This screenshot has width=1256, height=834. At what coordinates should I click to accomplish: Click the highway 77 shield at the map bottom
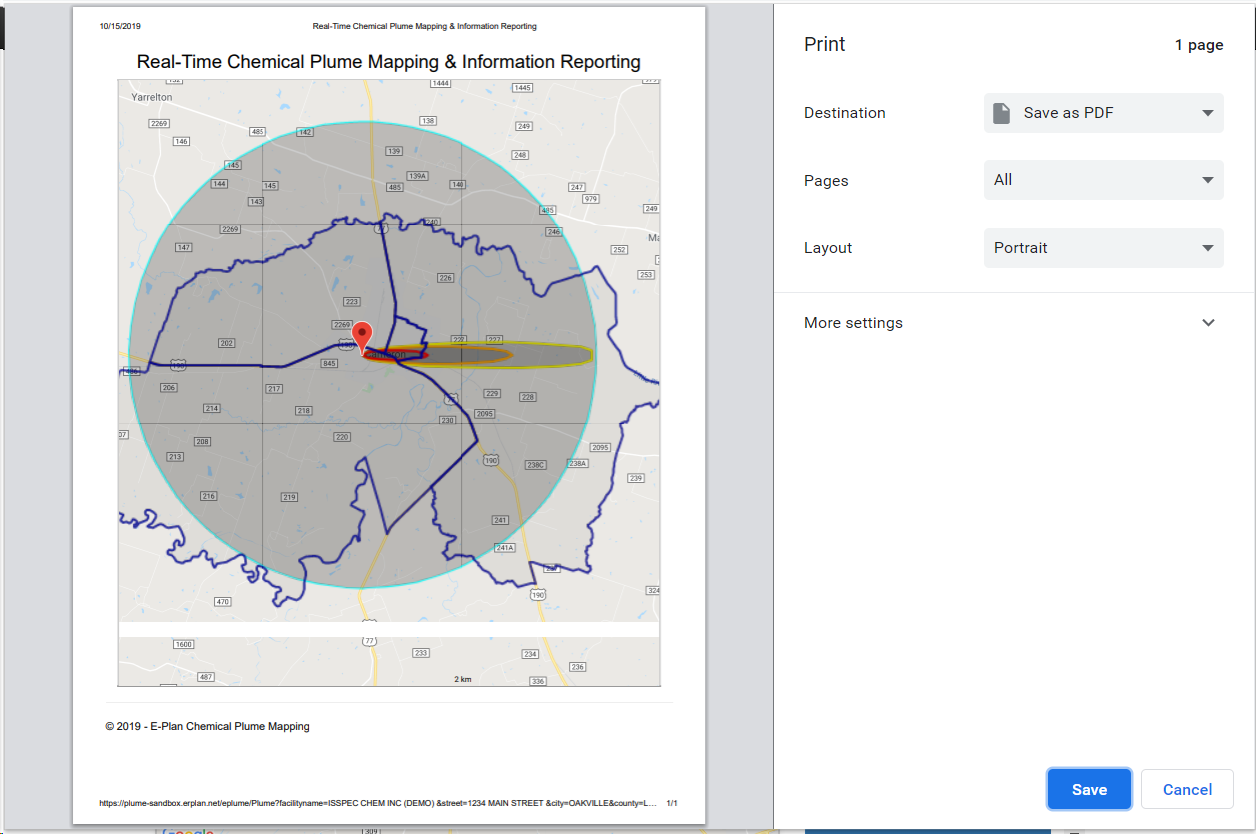point(369,640)
